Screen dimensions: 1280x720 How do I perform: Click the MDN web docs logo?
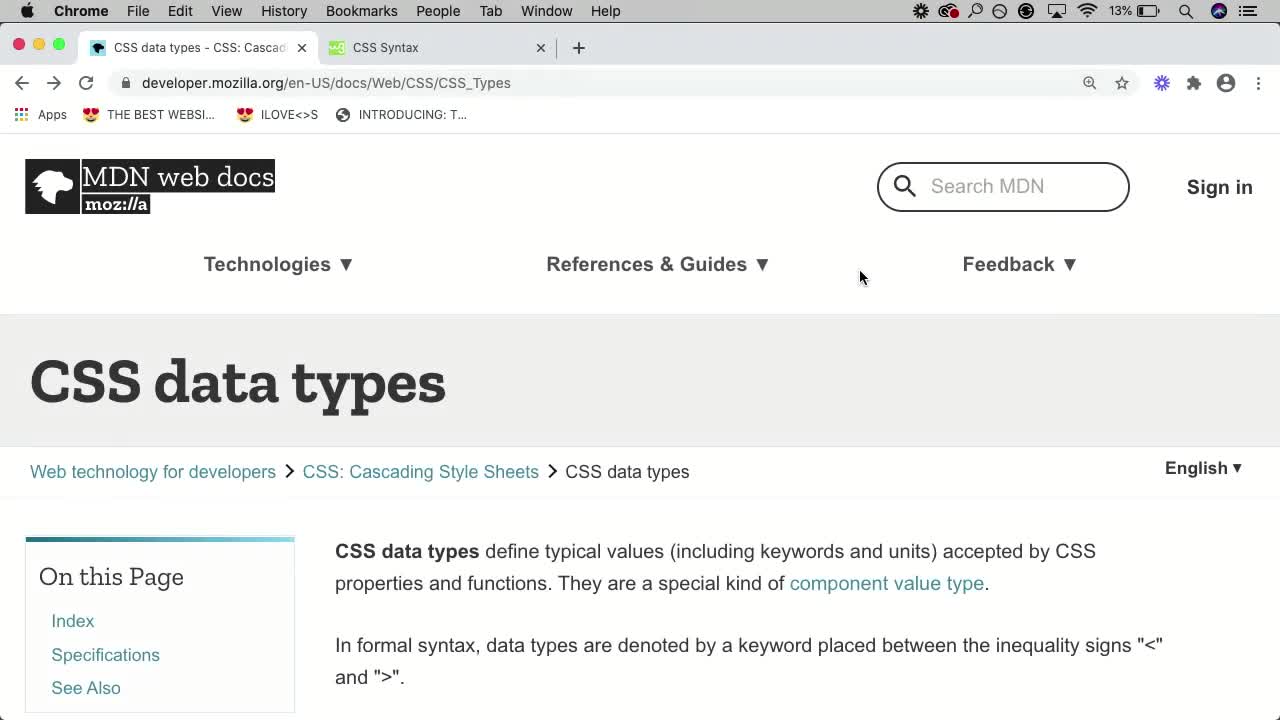(x=149, y=186)
